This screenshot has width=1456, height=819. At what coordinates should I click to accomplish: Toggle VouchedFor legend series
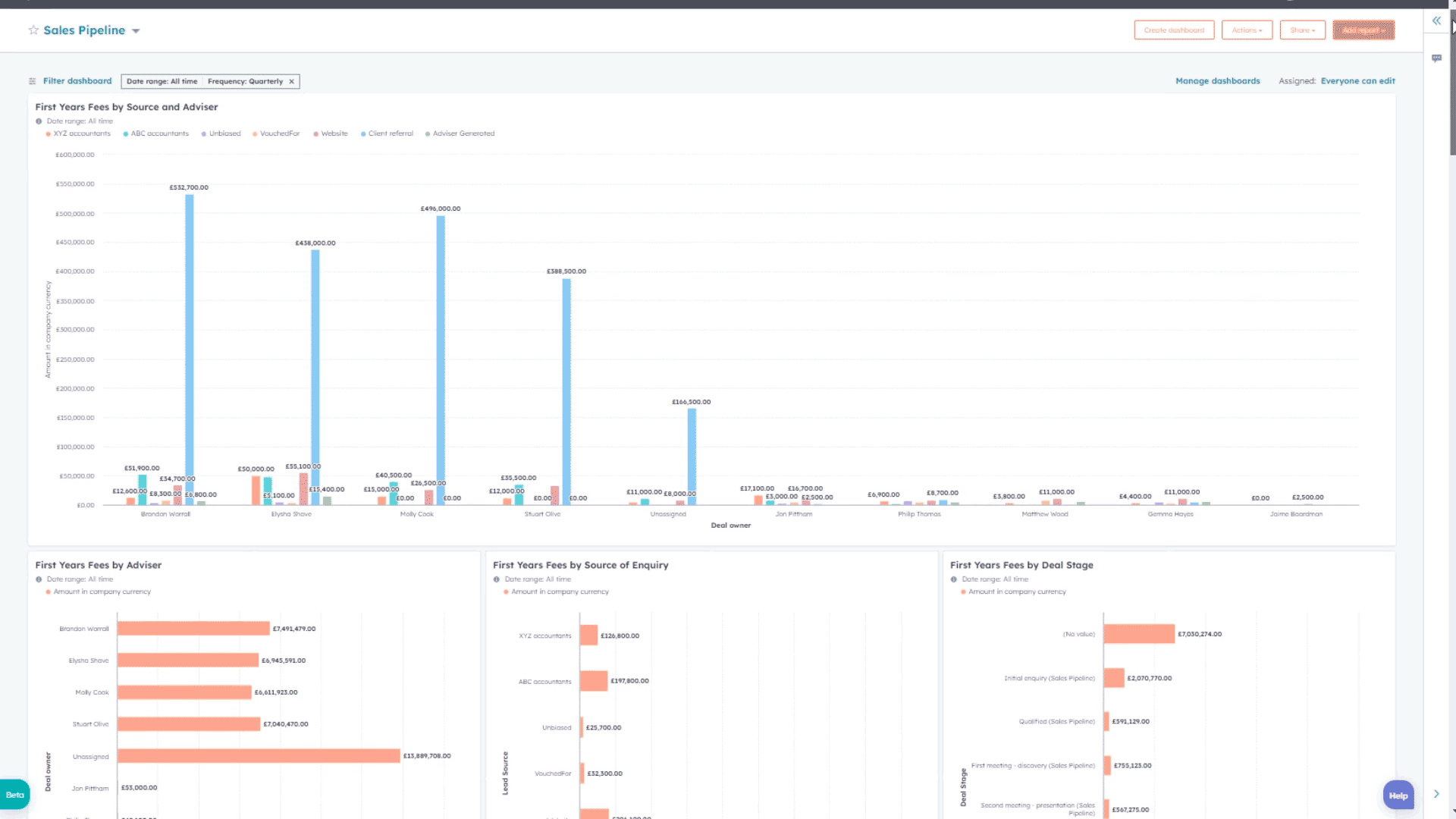click(276, 133)
